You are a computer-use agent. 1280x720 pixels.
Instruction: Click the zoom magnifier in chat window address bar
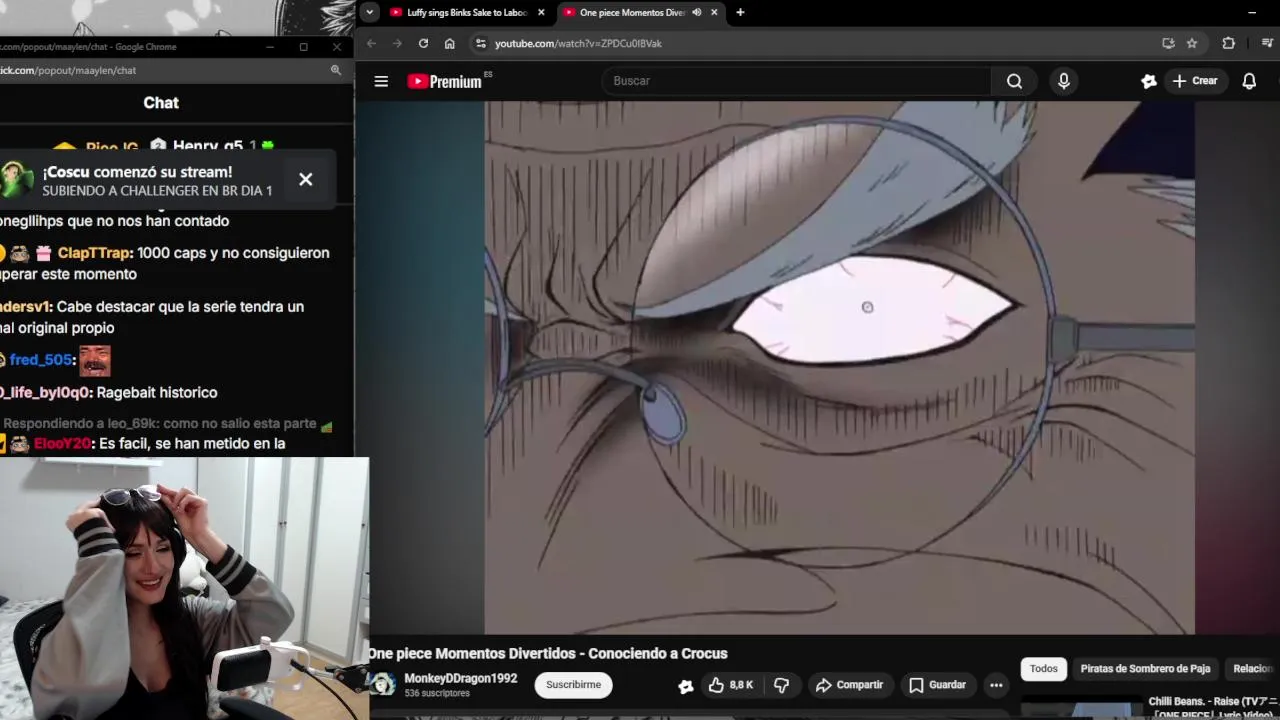coord(336,70)
